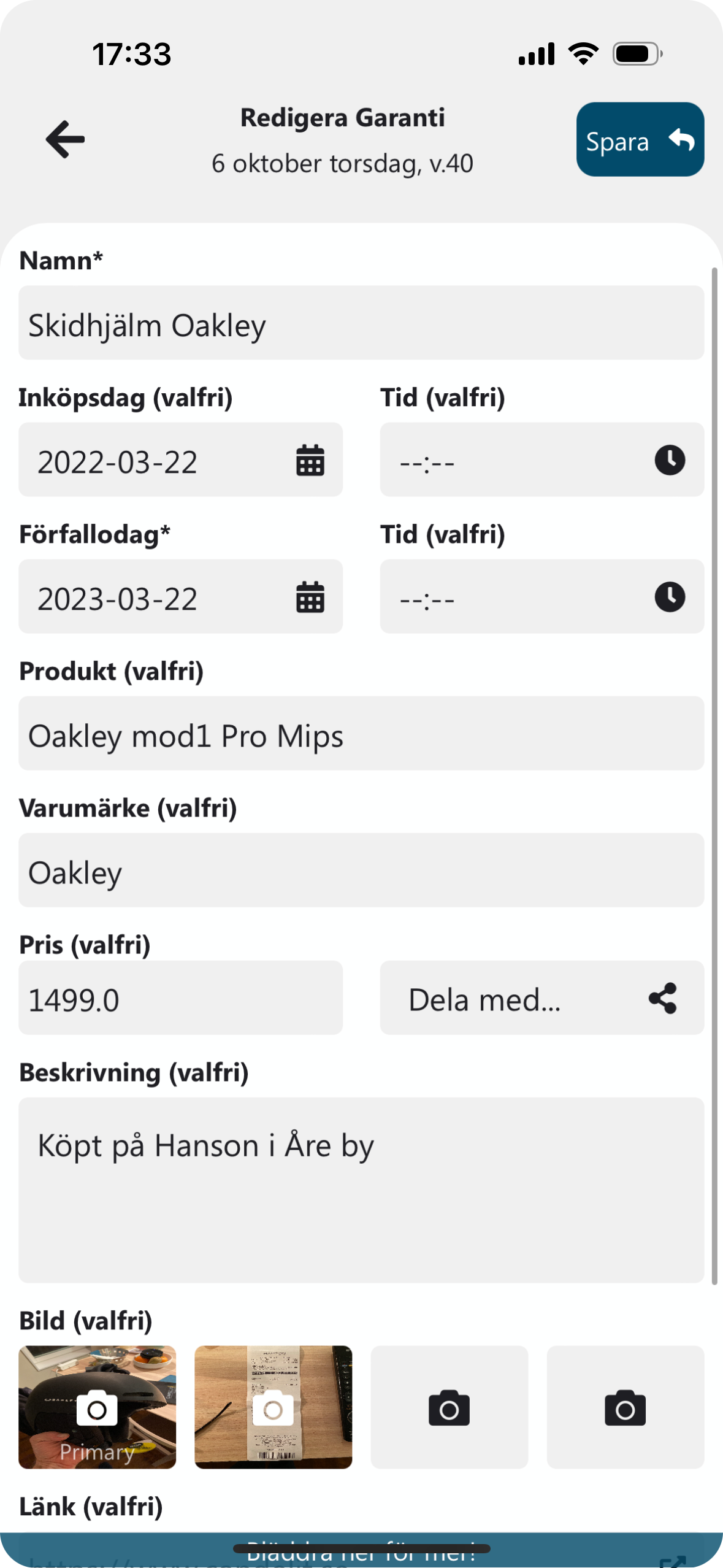Select the Förfallodag date 2023-03-22
This screenshot has width=723, height=1568.
click(x=118, y=598)
